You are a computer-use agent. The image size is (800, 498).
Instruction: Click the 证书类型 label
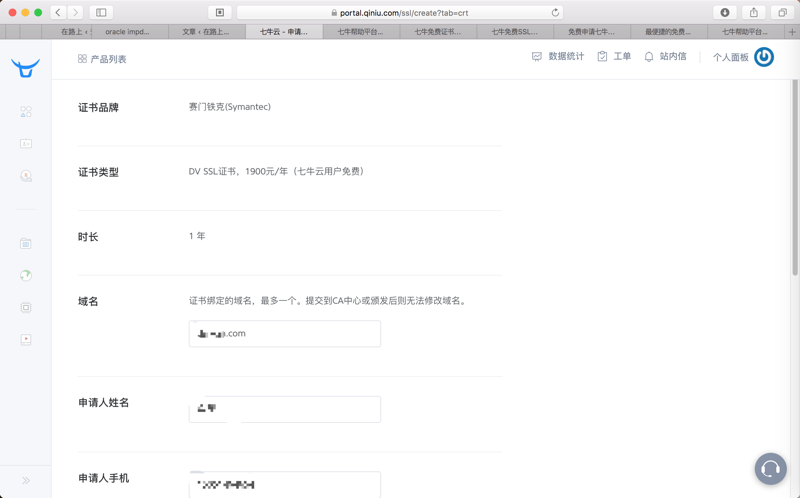pyautogui.click(x=98, y=172)
